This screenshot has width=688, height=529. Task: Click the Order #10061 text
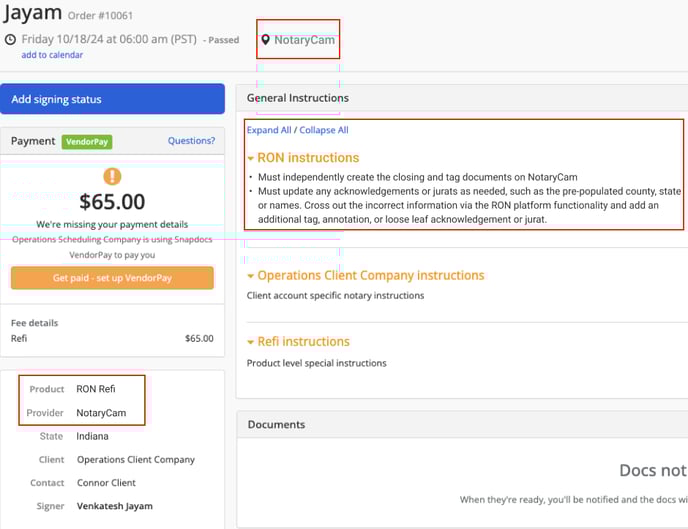coord(100,16)
